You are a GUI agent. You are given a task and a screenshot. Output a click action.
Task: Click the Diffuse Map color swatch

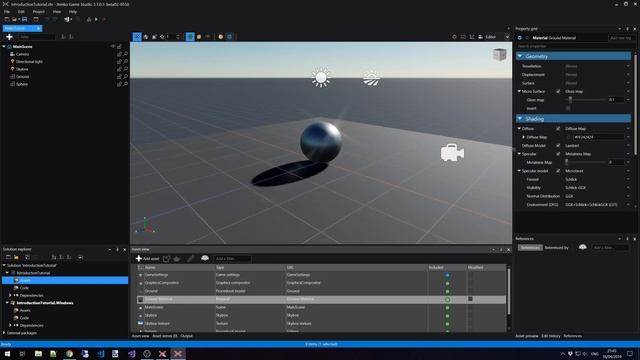click(x=568, y=137)
